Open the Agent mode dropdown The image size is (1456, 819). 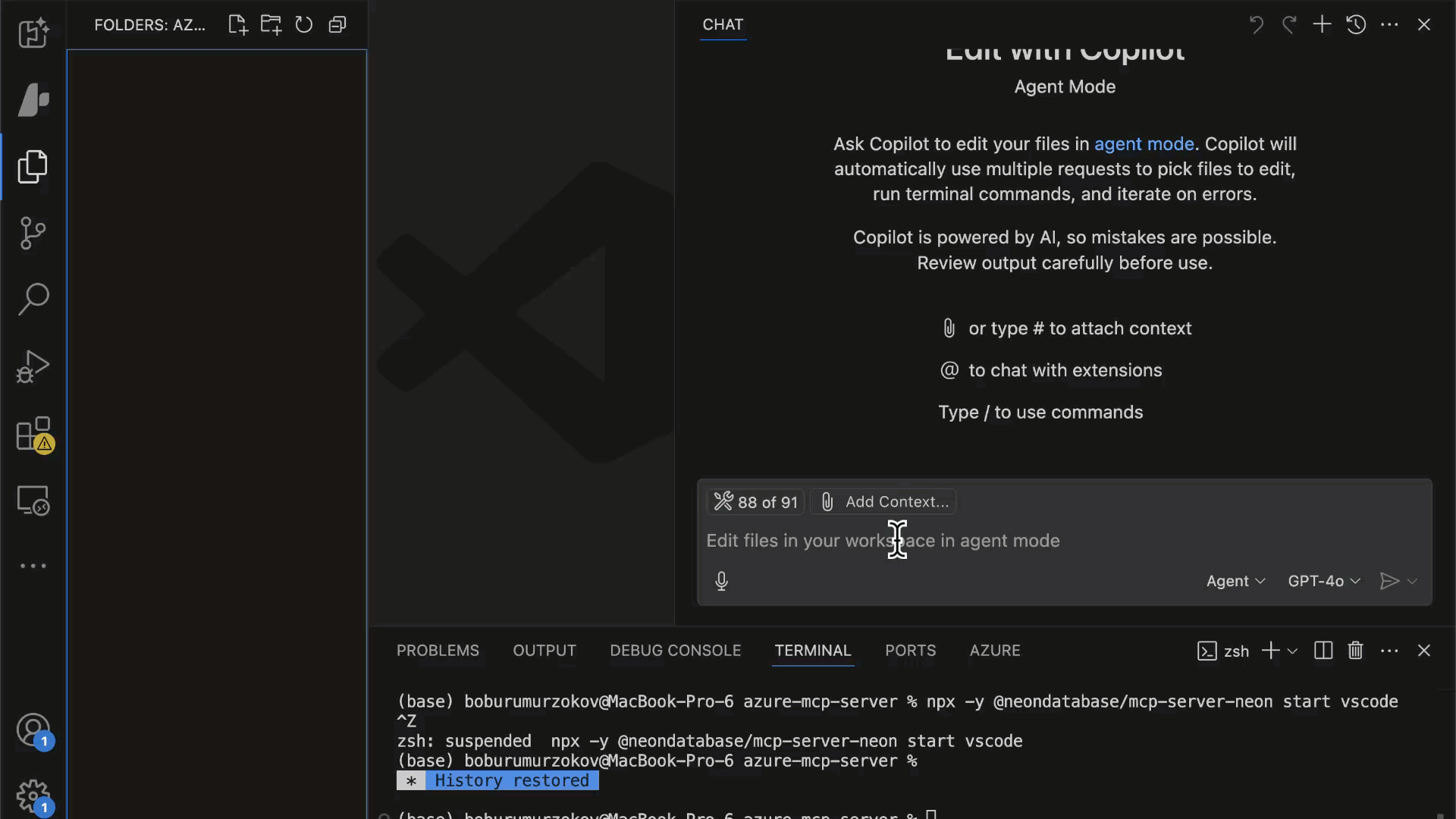(1235, 581)
